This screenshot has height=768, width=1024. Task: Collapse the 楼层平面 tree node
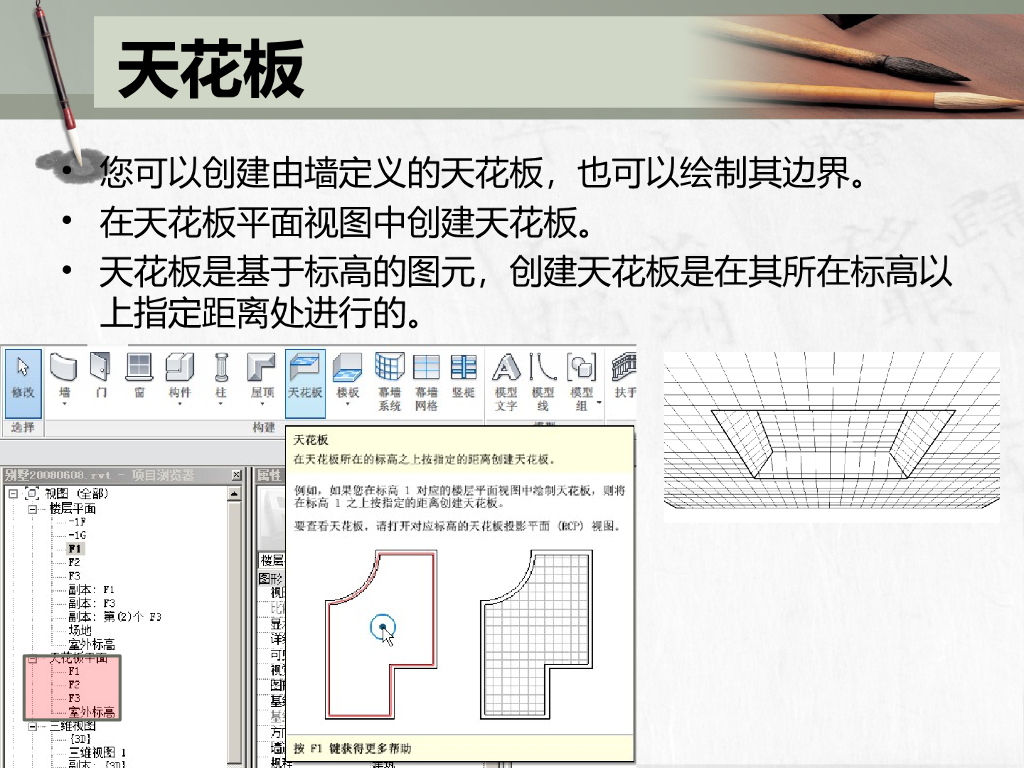[x=32, y=509]
